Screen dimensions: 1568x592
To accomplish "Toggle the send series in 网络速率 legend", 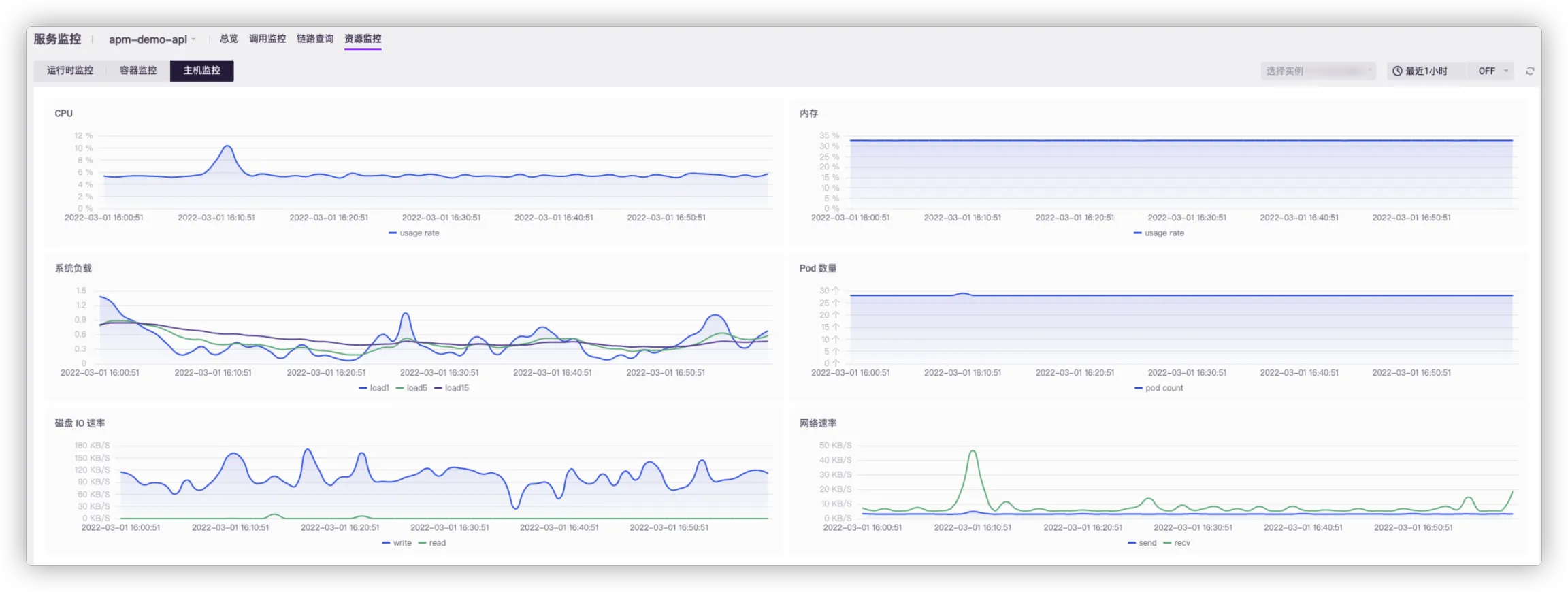I will [x=1142, y=543].
